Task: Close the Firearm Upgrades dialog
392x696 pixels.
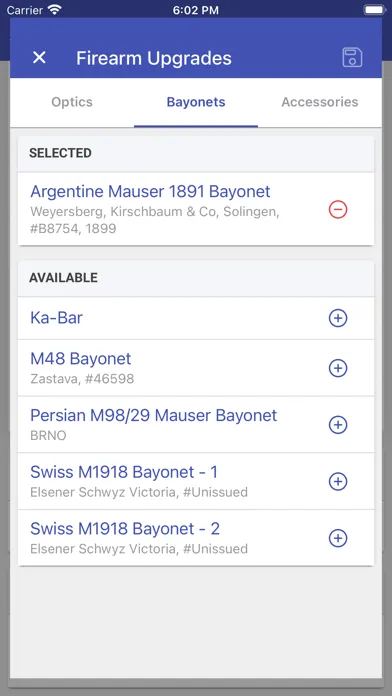Action: tap(40, 57)
